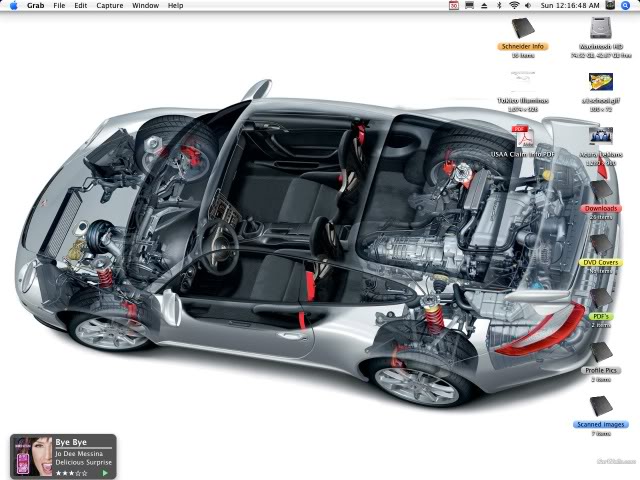640x480 pixels.
Task: Click the green PDF's label
Action: point(601,316)
